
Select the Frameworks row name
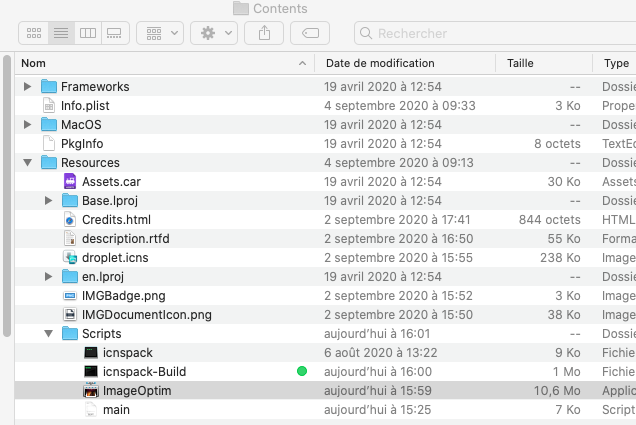(x=95, y=86)
